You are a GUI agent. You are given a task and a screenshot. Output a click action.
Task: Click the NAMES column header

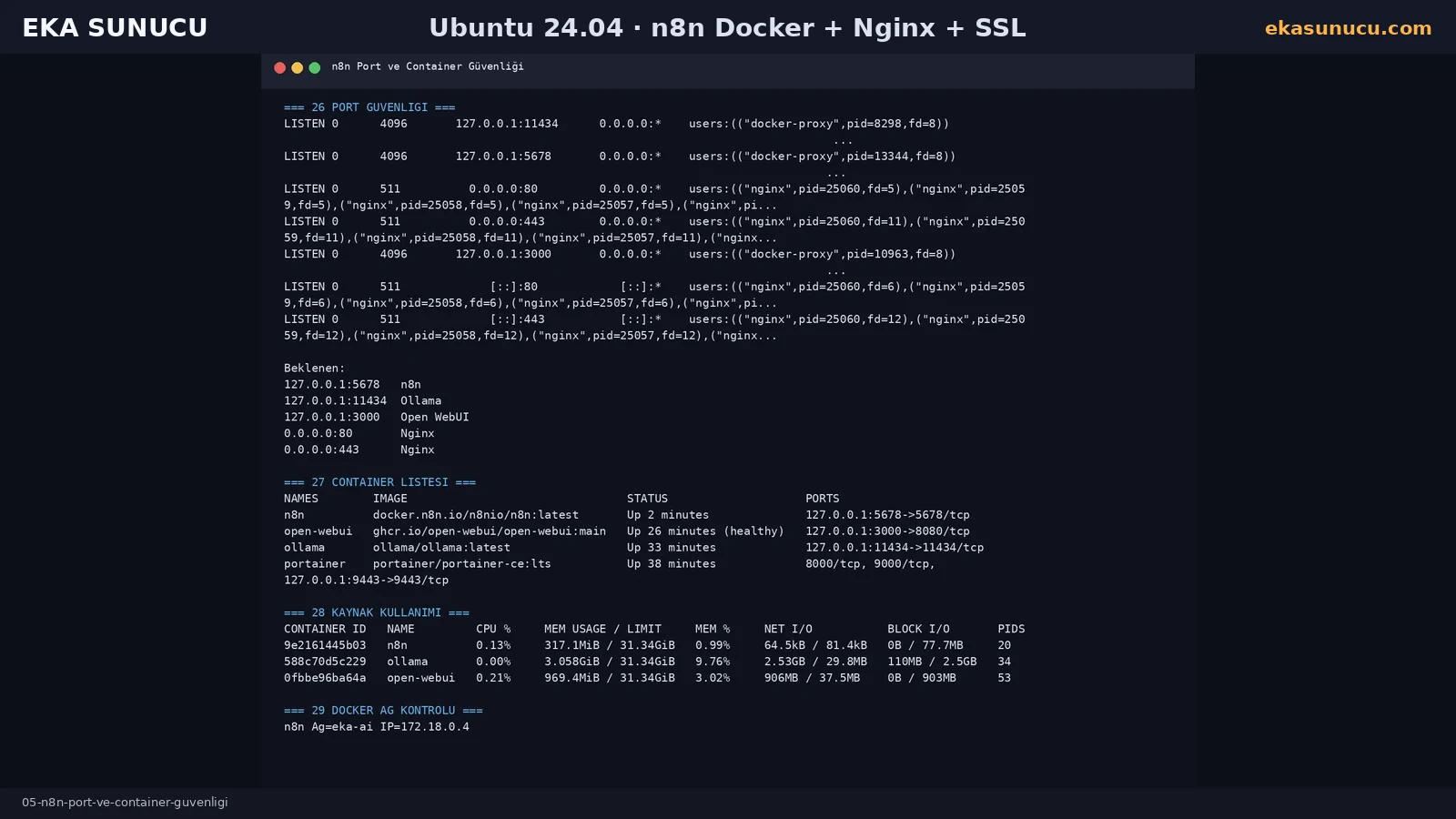tap(301, 499)
